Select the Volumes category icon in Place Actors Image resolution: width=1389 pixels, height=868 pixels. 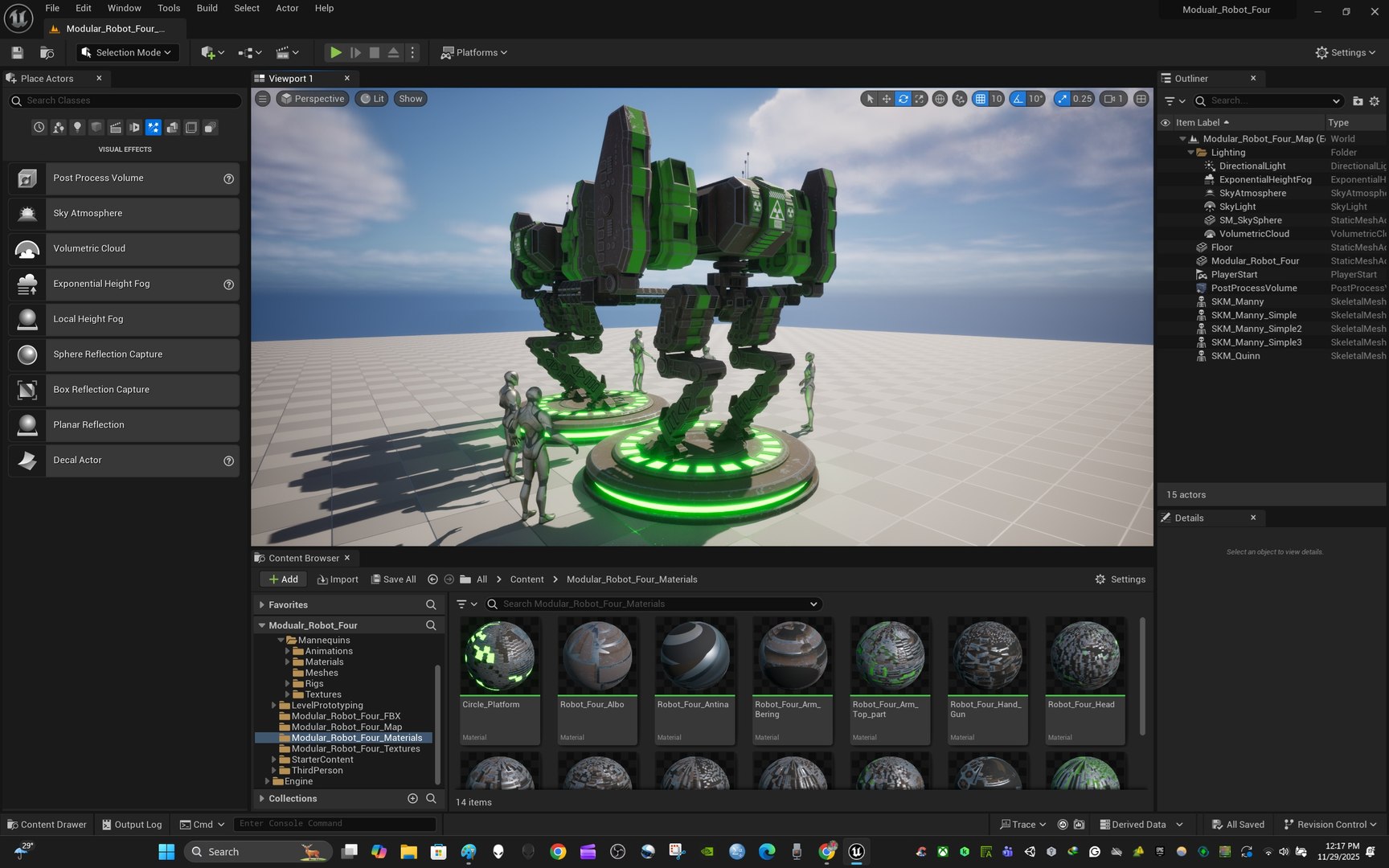click(191, 128)
